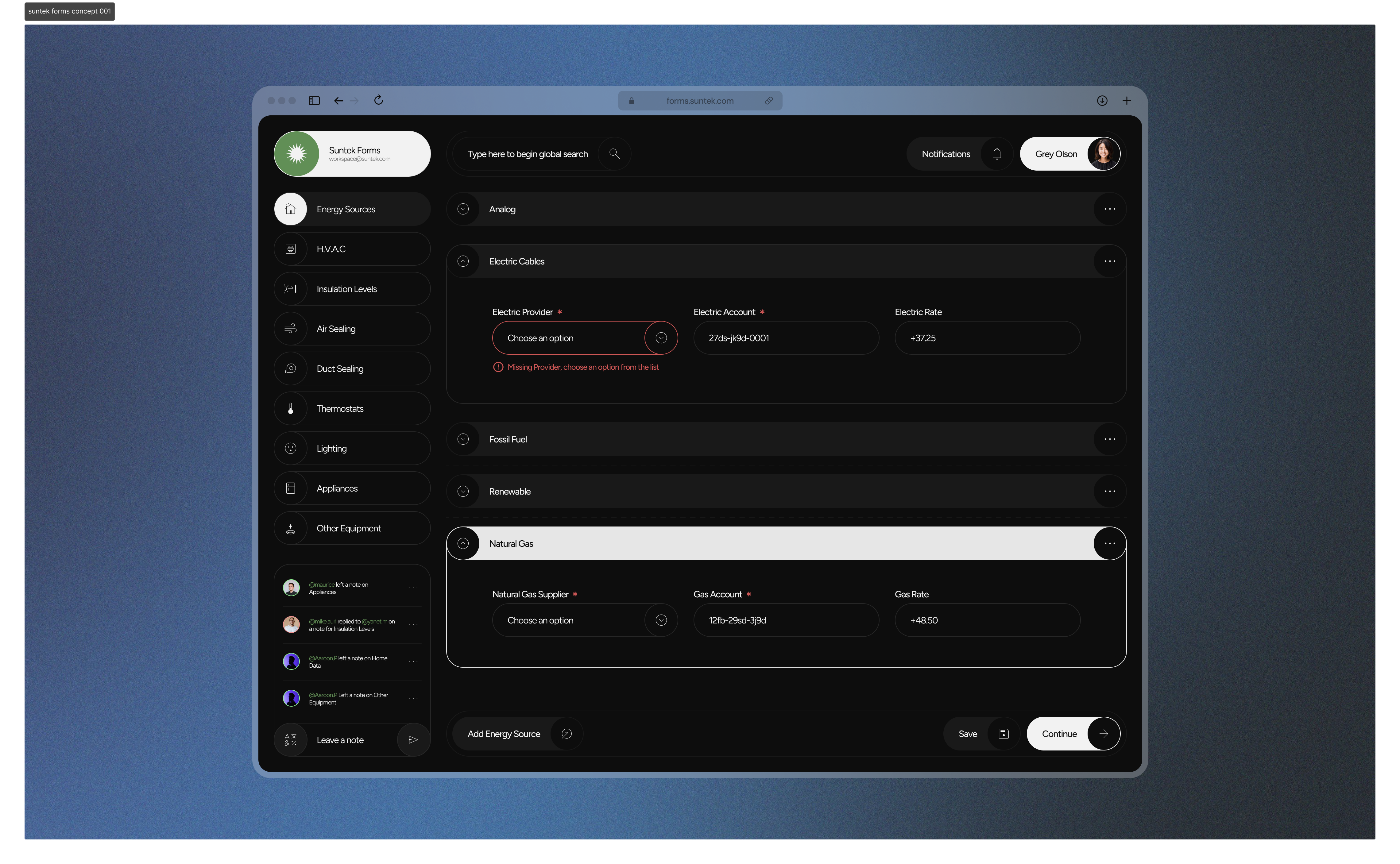Open the Renewable section menu via ellipsis
The width and height of the screenshot is (1400, 864).
click(x=1109, y=491)
